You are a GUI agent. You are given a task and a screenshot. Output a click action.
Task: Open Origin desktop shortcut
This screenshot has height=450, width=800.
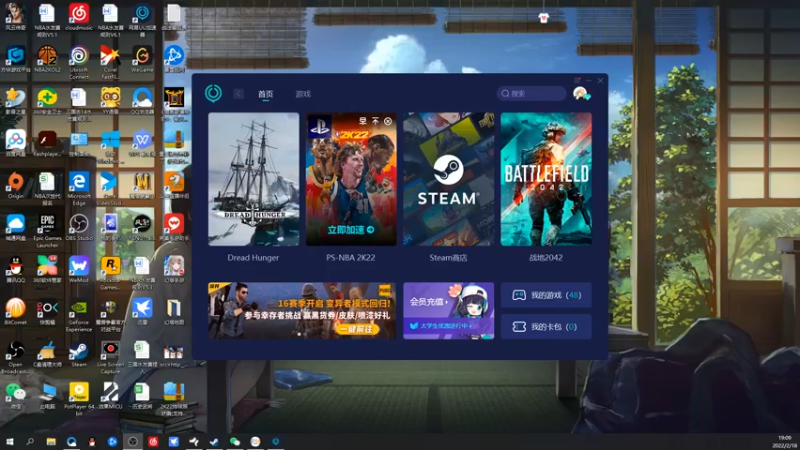pyautogui.click(x=15, y=185)
